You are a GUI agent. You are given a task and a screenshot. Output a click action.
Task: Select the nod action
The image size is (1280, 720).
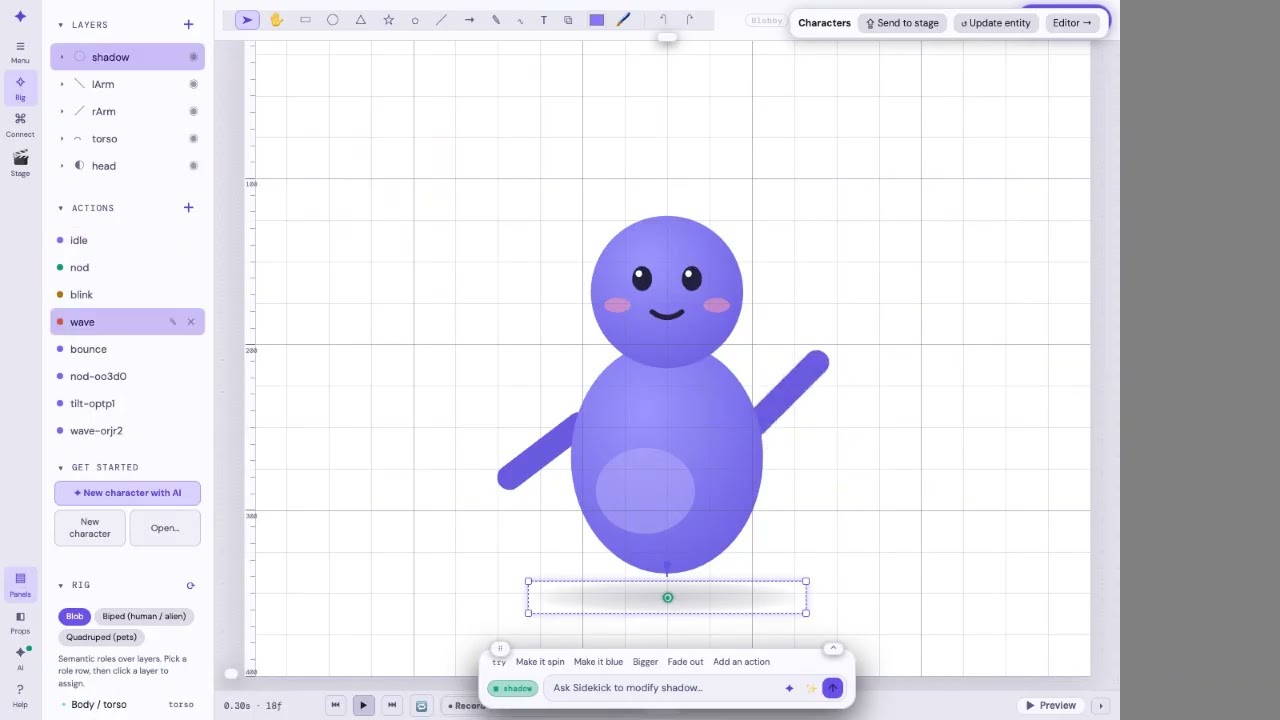point(127,267)
